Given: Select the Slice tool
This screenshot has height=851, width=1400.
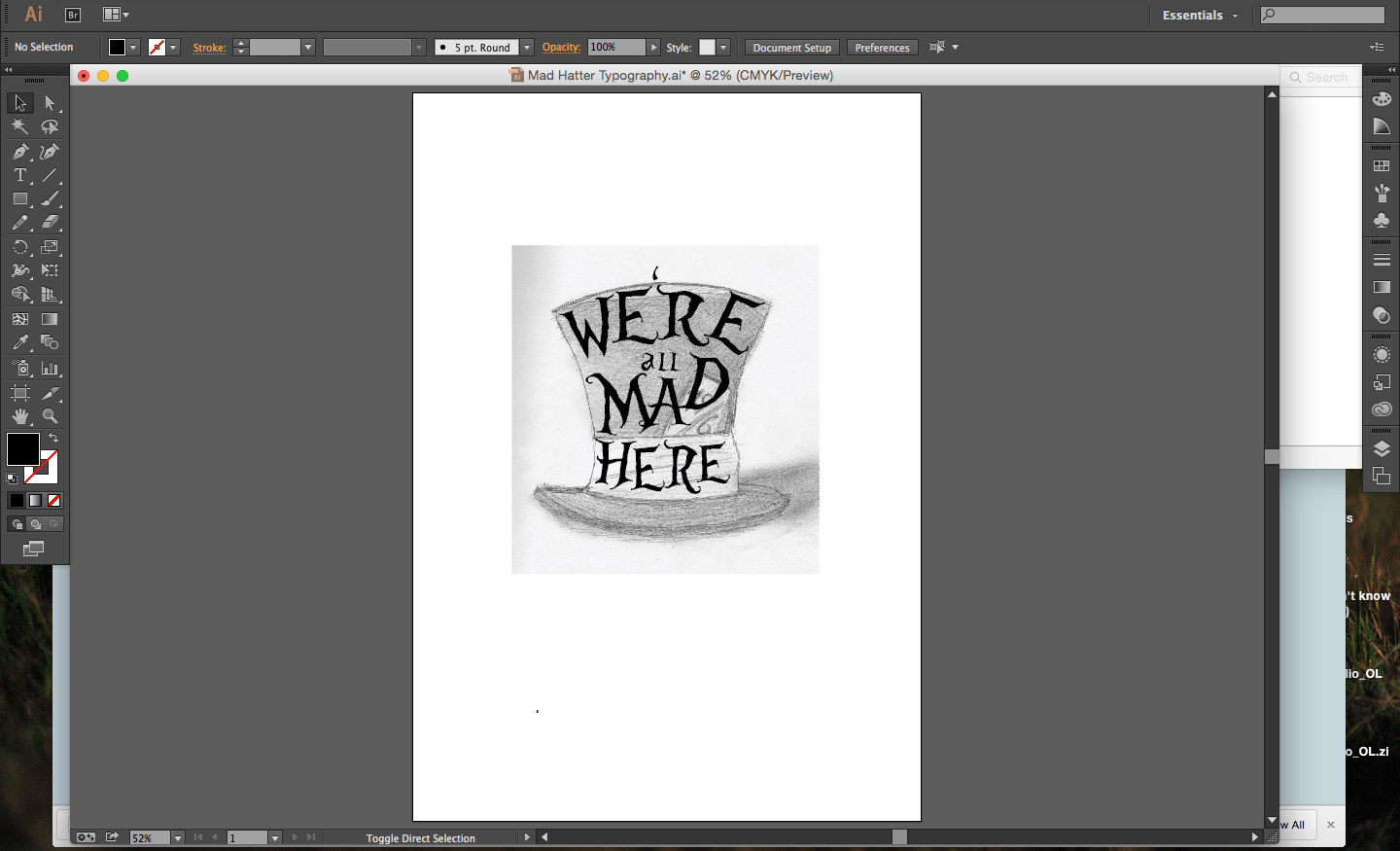Looking at the screenshot, I should [x=50, y=393].
